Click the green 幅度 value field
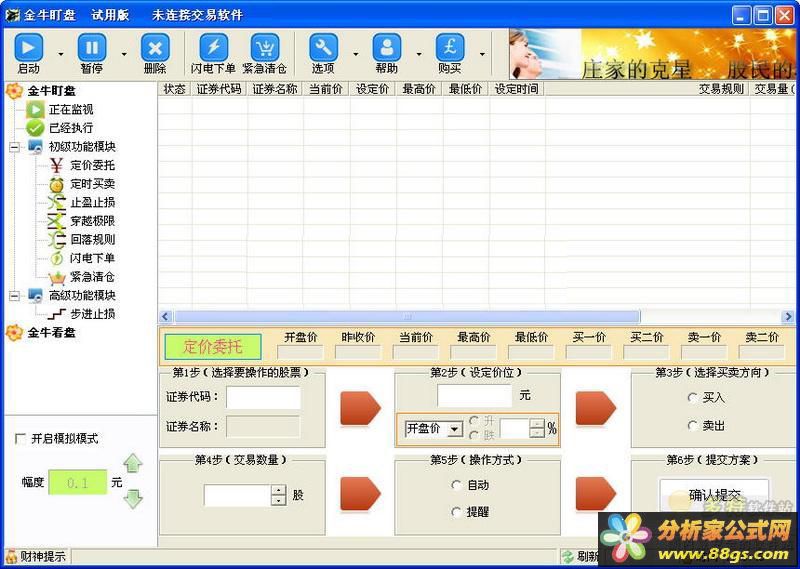 click(x=78, y=482)
